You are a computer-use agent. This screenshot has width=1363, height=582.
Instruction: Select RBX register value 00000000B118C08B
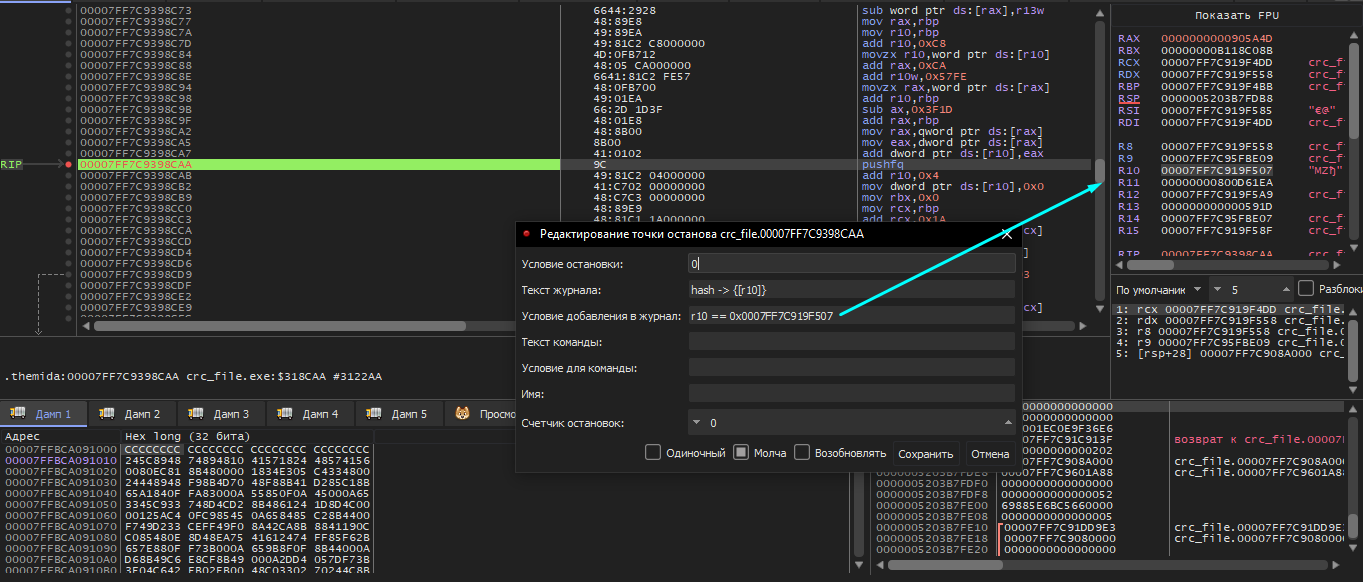click(x=1217, y=50)
